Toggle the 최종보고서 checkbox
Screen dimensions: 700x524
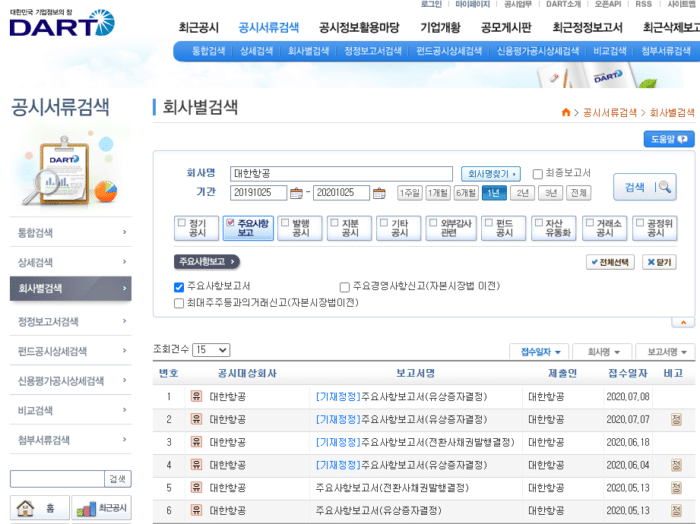click(x=538, y=174)
